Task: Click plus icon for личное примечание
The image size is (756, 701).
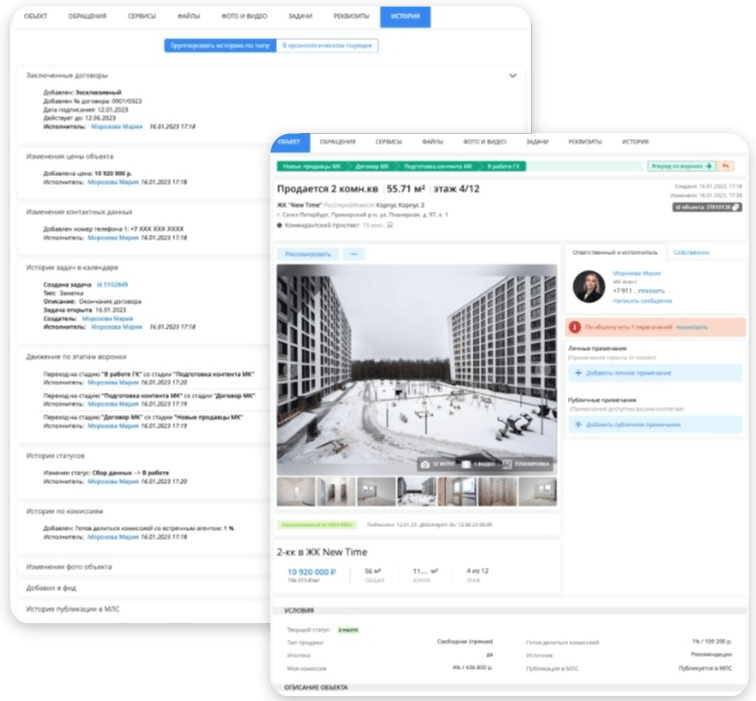Action: click(578, 373)
